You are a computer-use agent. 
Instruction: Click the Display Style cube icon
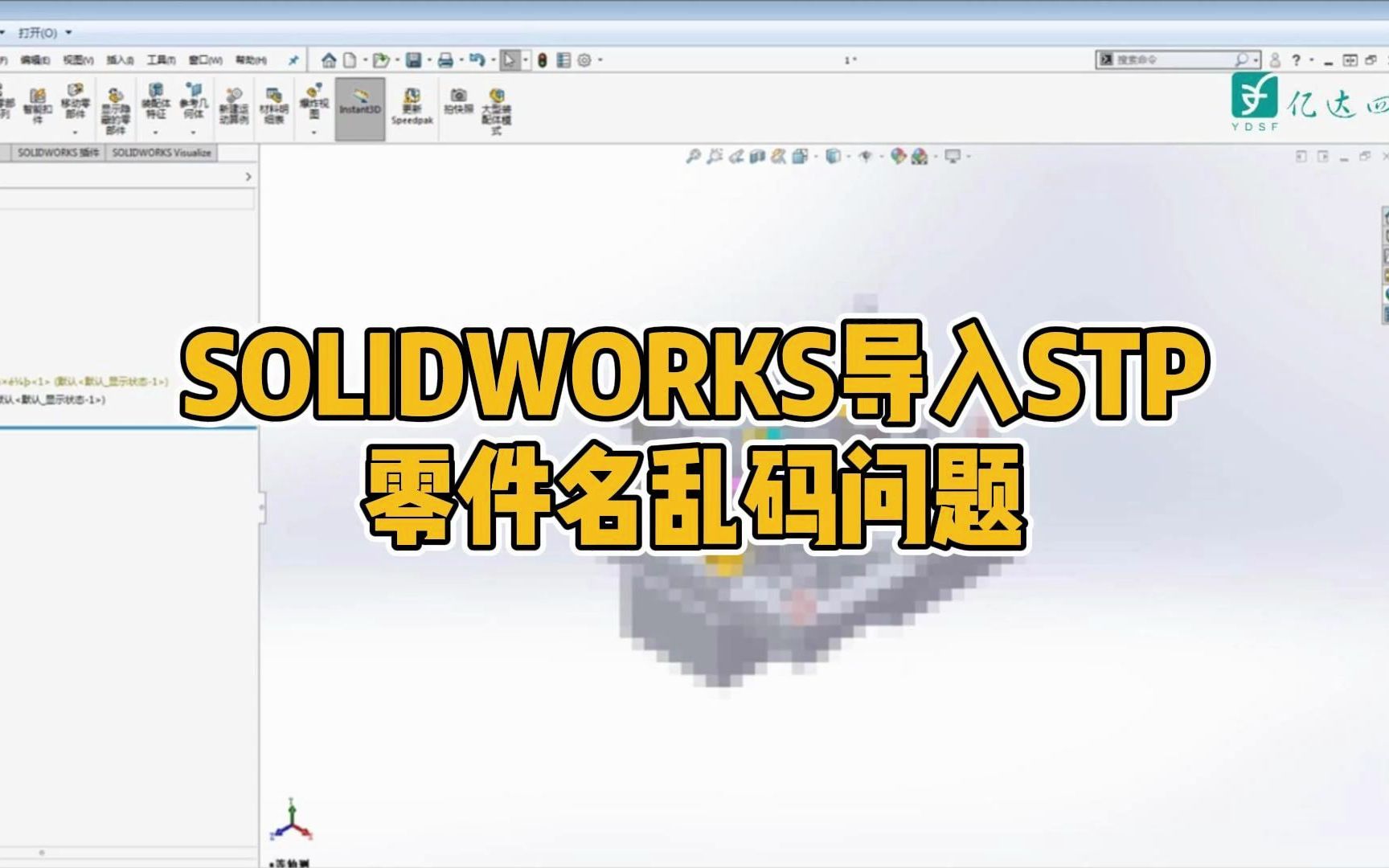click(834, 157)
